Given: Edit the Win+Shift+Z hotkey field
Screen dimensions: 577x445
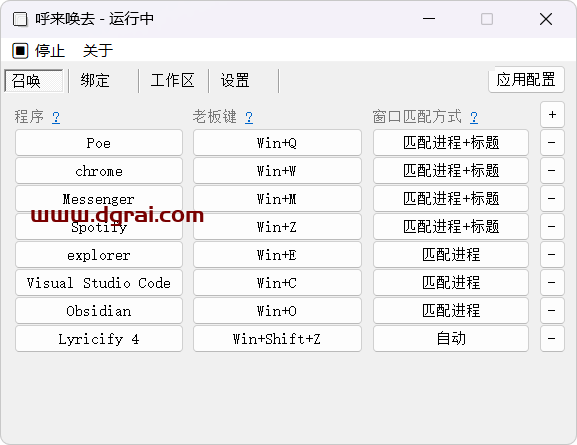Looking at the screenshot, I should [x=277, y=339].
